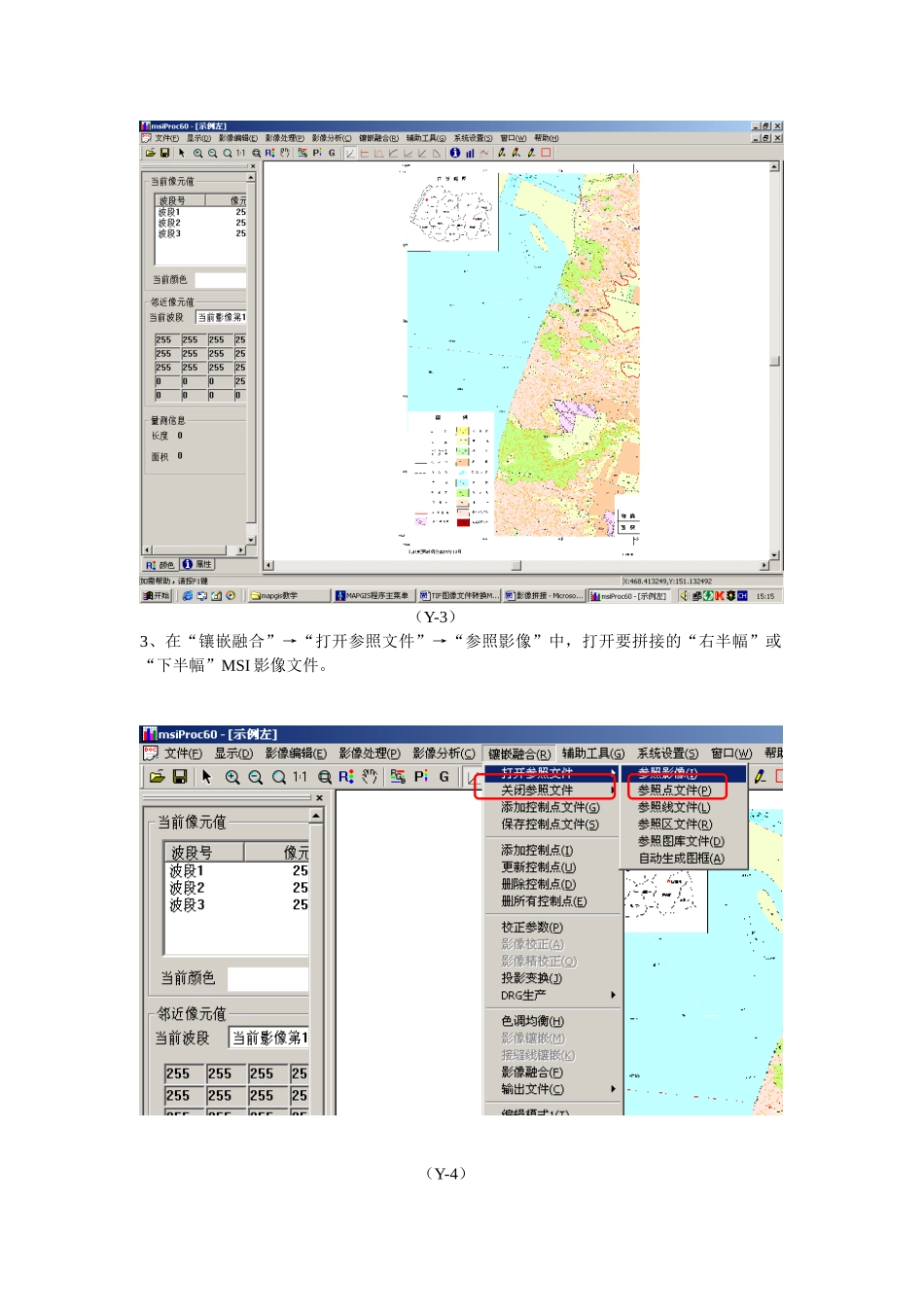Viewport: 924px width, 1307px height.
Task: Click the Open file icon in figure Y-4 toolbar
Action: (157, 777)
